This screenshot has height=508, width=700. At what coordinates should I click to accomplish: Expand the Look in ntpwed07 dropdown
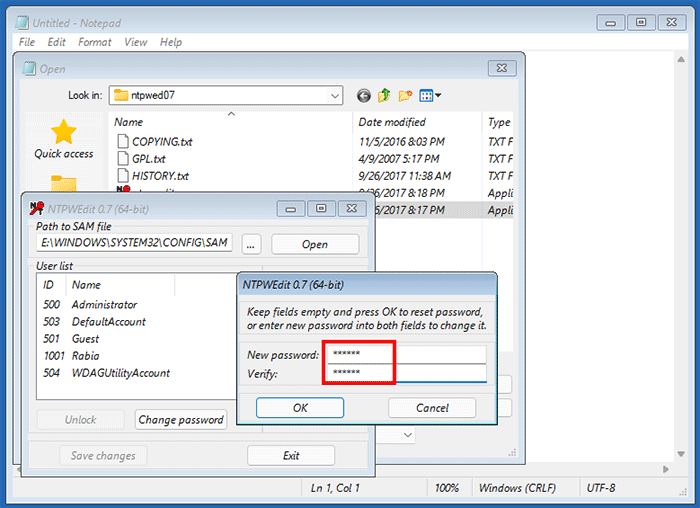(x=334, y=96)
